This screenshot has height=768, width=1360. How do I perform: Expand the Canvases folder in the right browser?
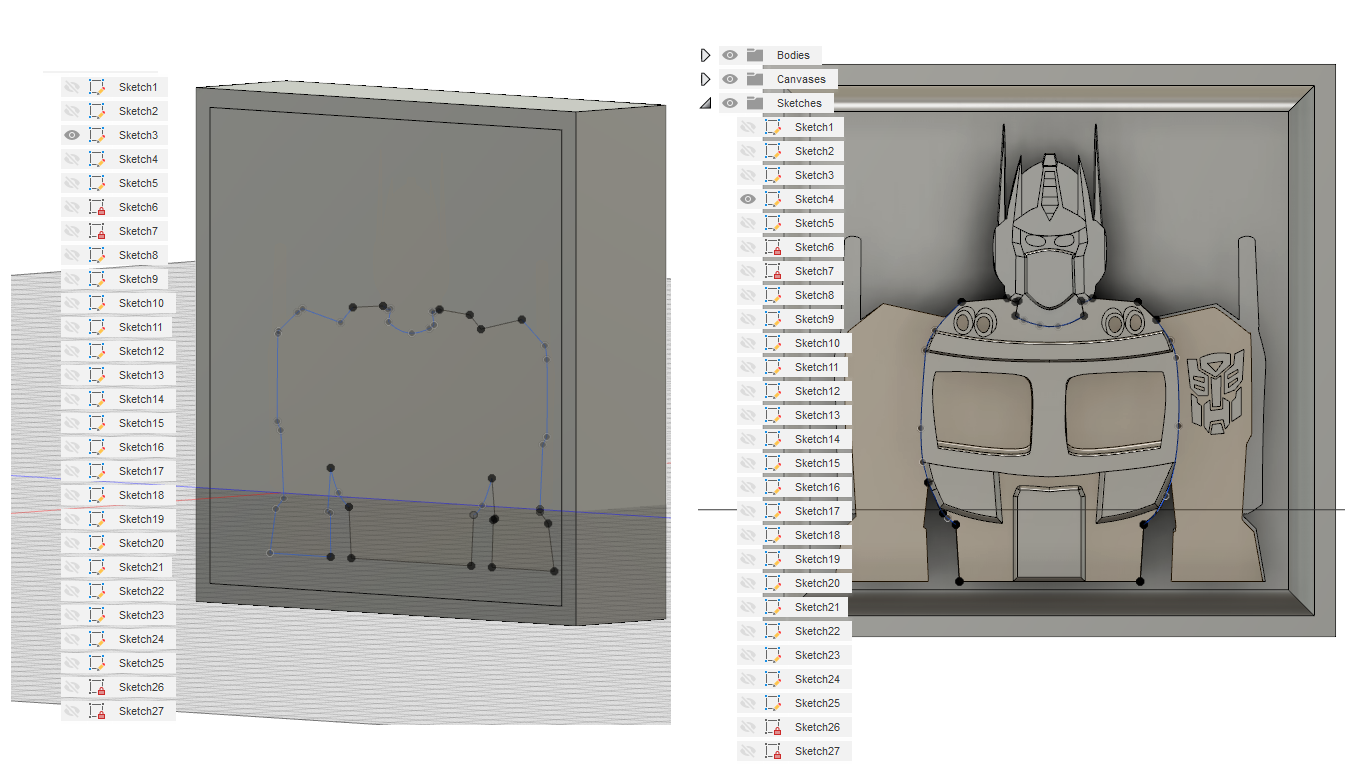[x=705, y=79]
